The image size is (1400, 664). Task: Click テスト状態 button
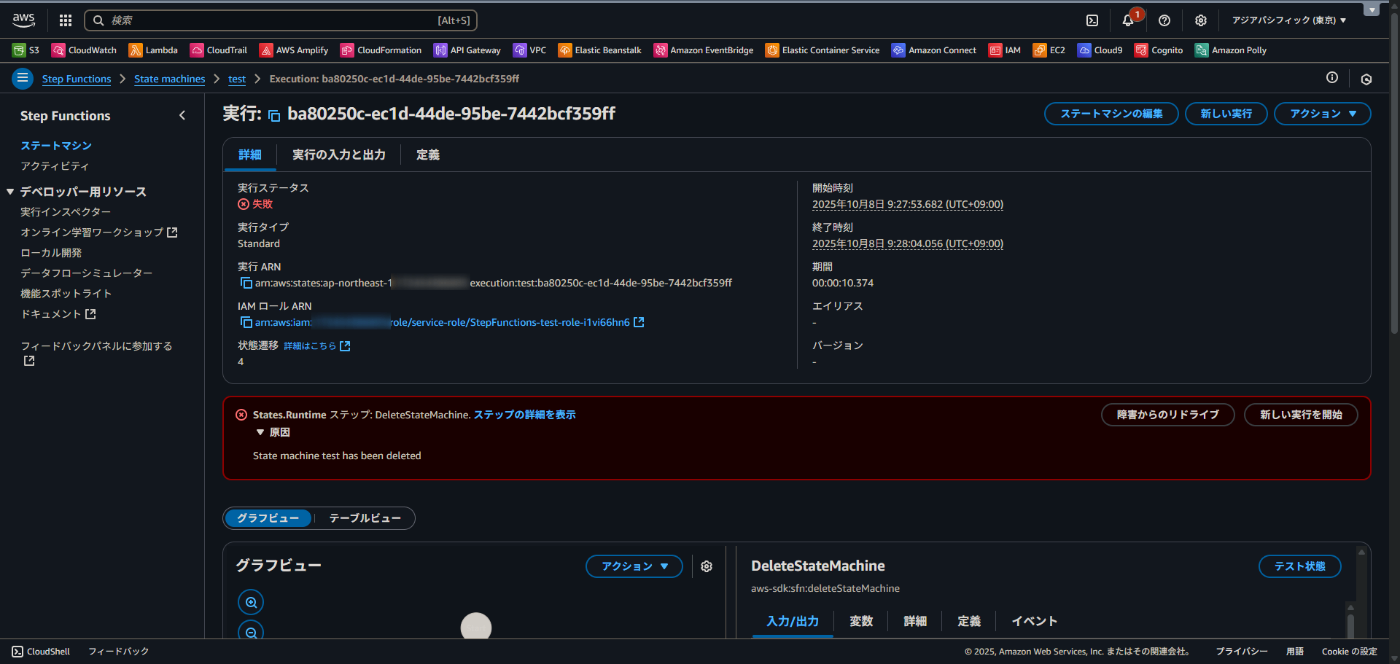(x=1300, y=566)
